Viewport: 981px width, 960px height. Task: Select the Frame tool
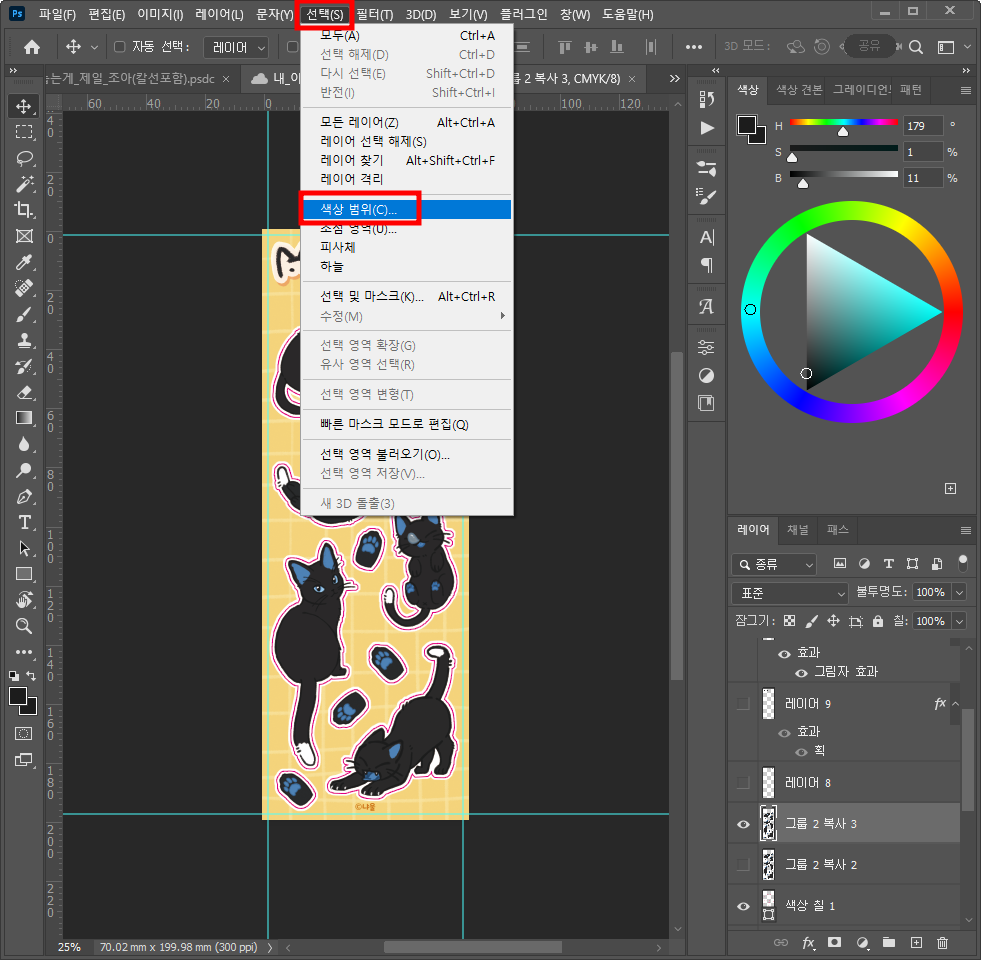pyautogui.click(x=24, y=236)
